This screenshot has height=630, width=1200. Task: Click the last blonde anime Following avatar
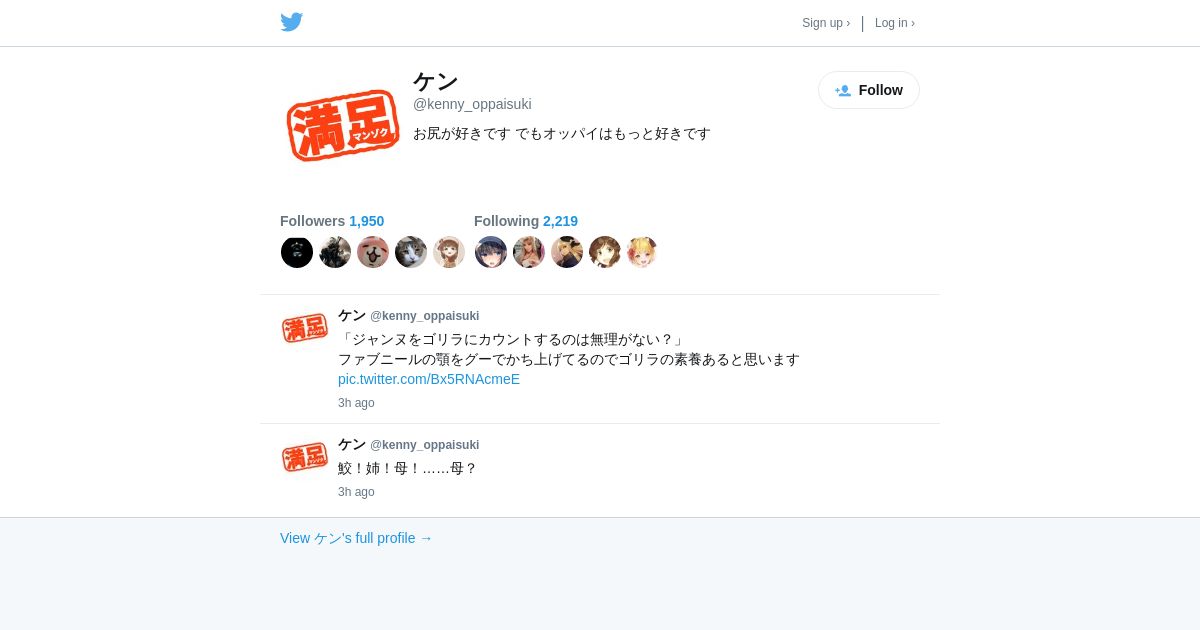click(x=643, y=252)
